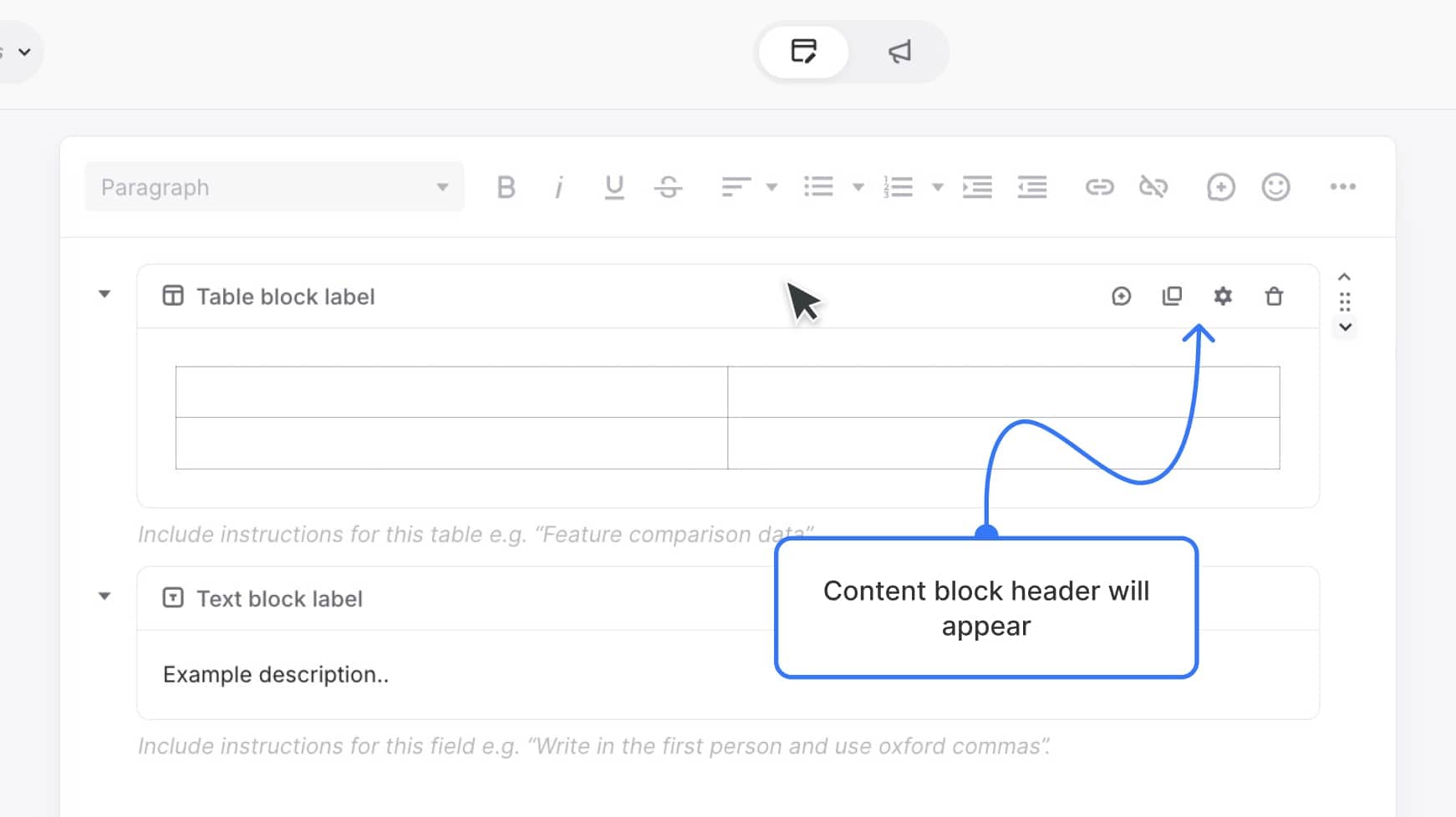Click the bottom-left table cell

pos(451,443)
